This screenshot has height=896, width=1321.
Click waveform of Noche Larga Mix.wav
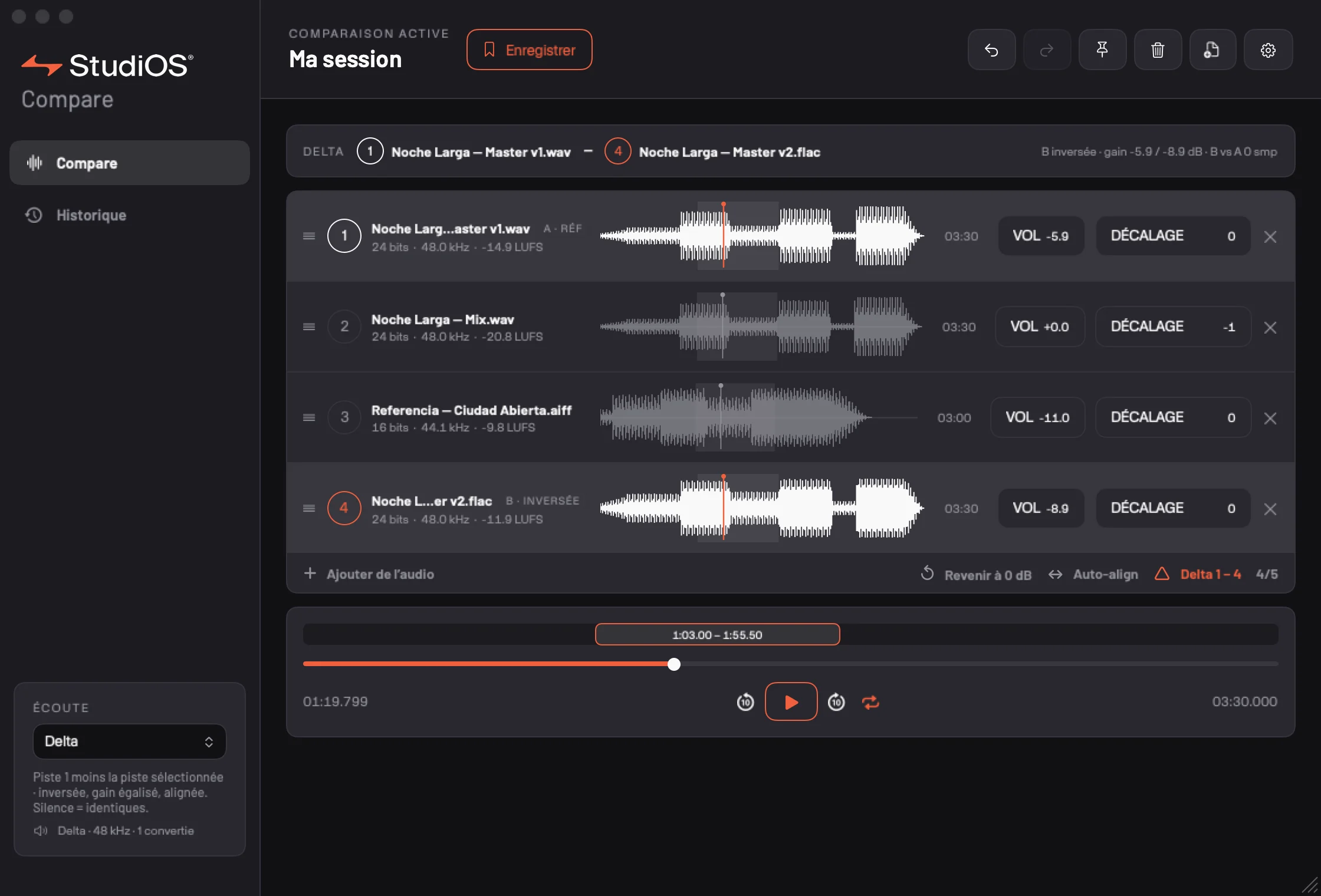click(x=761, y=327)
